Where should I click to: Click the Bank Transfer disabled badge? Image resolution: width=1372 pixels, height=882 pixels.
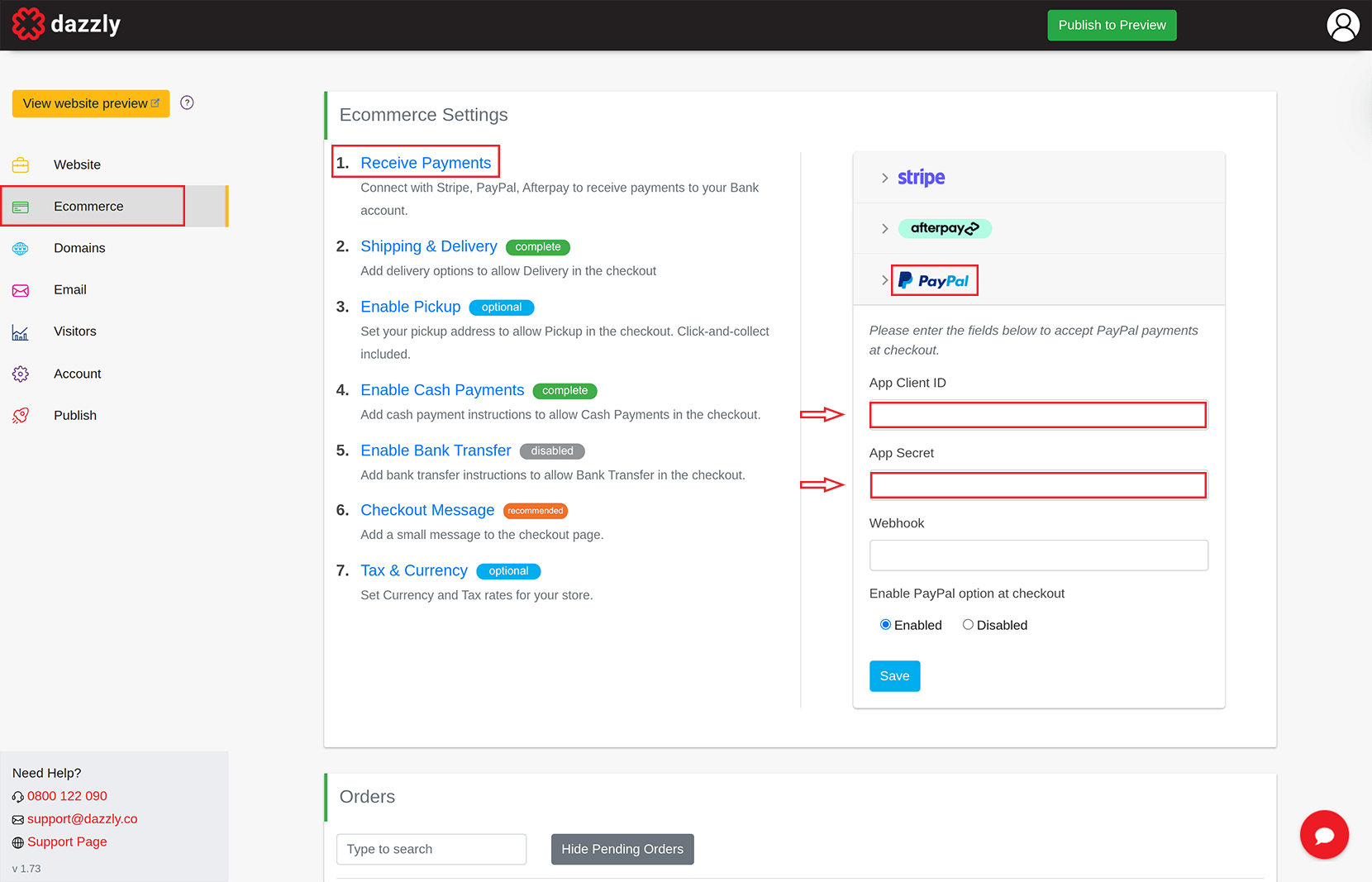point(552,451)
